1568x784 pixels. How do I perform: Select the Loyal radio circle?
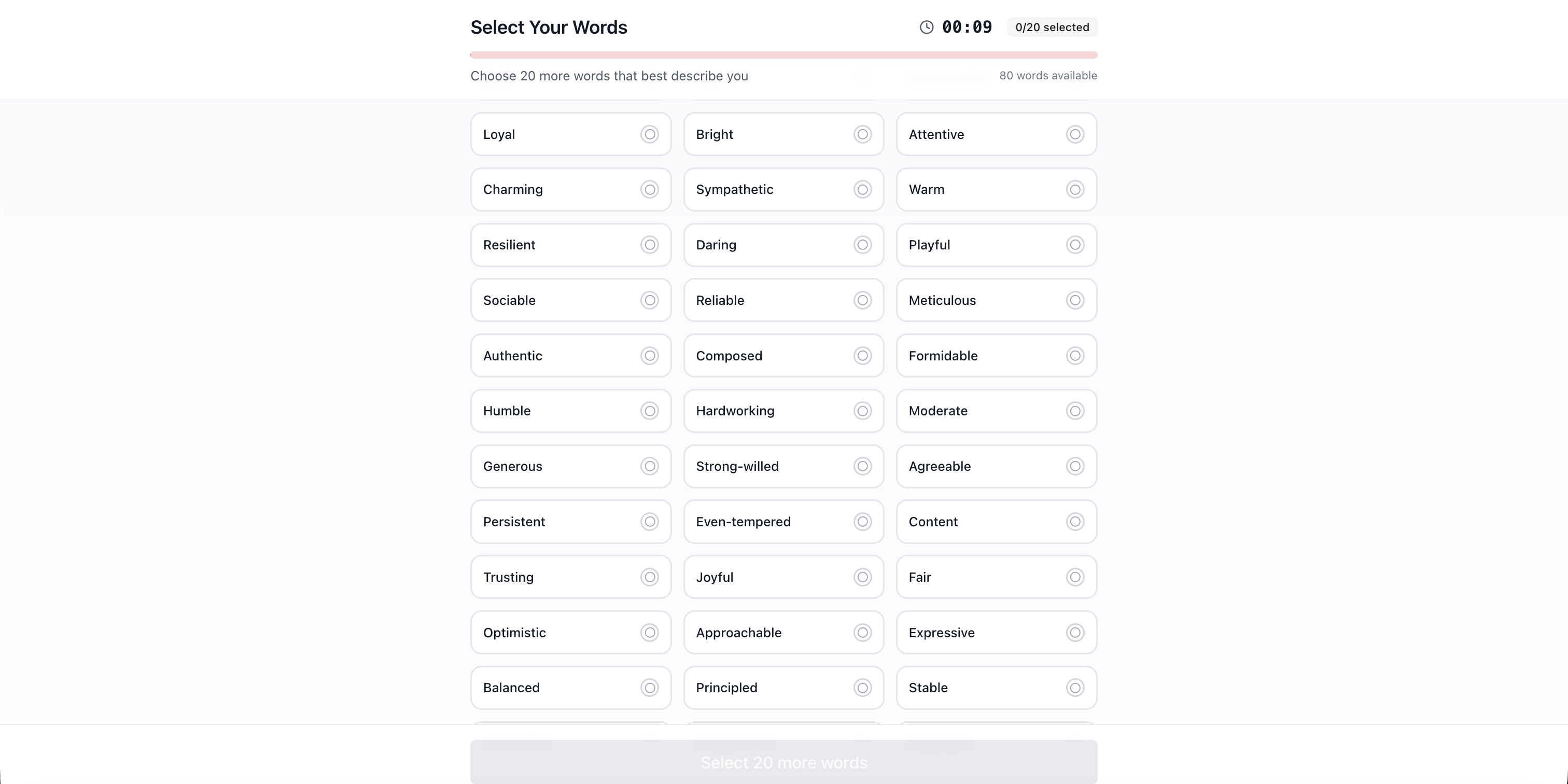650,134
